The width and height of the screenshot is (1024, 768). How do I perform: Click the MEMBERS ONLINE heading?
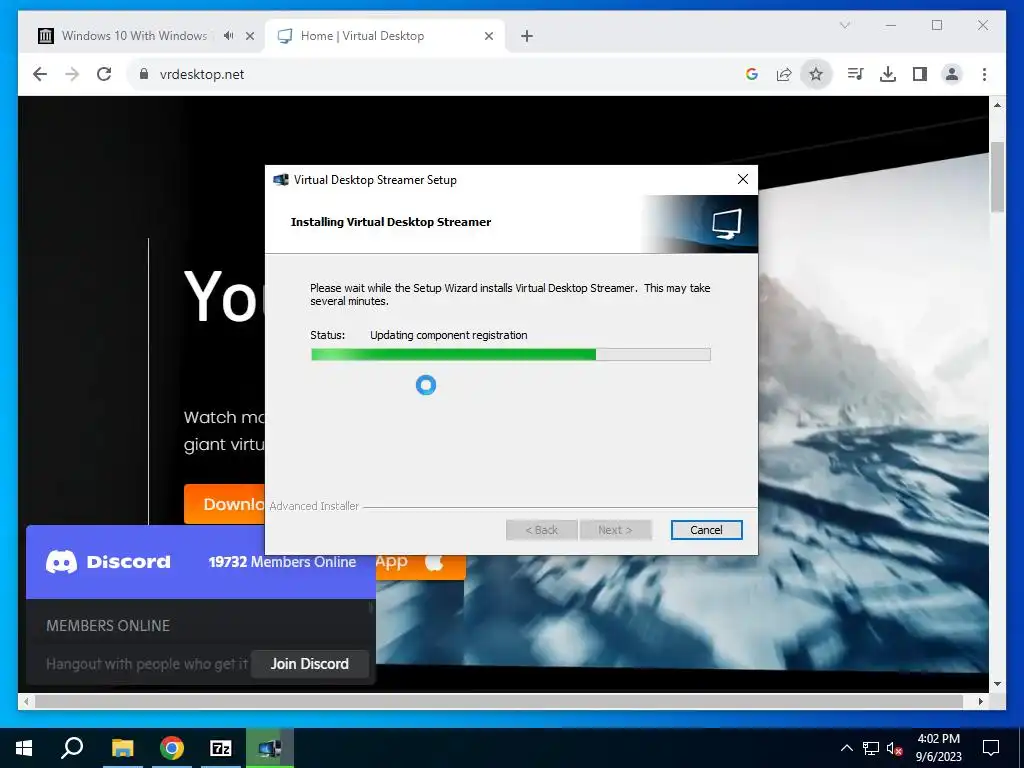pos(108,626)
